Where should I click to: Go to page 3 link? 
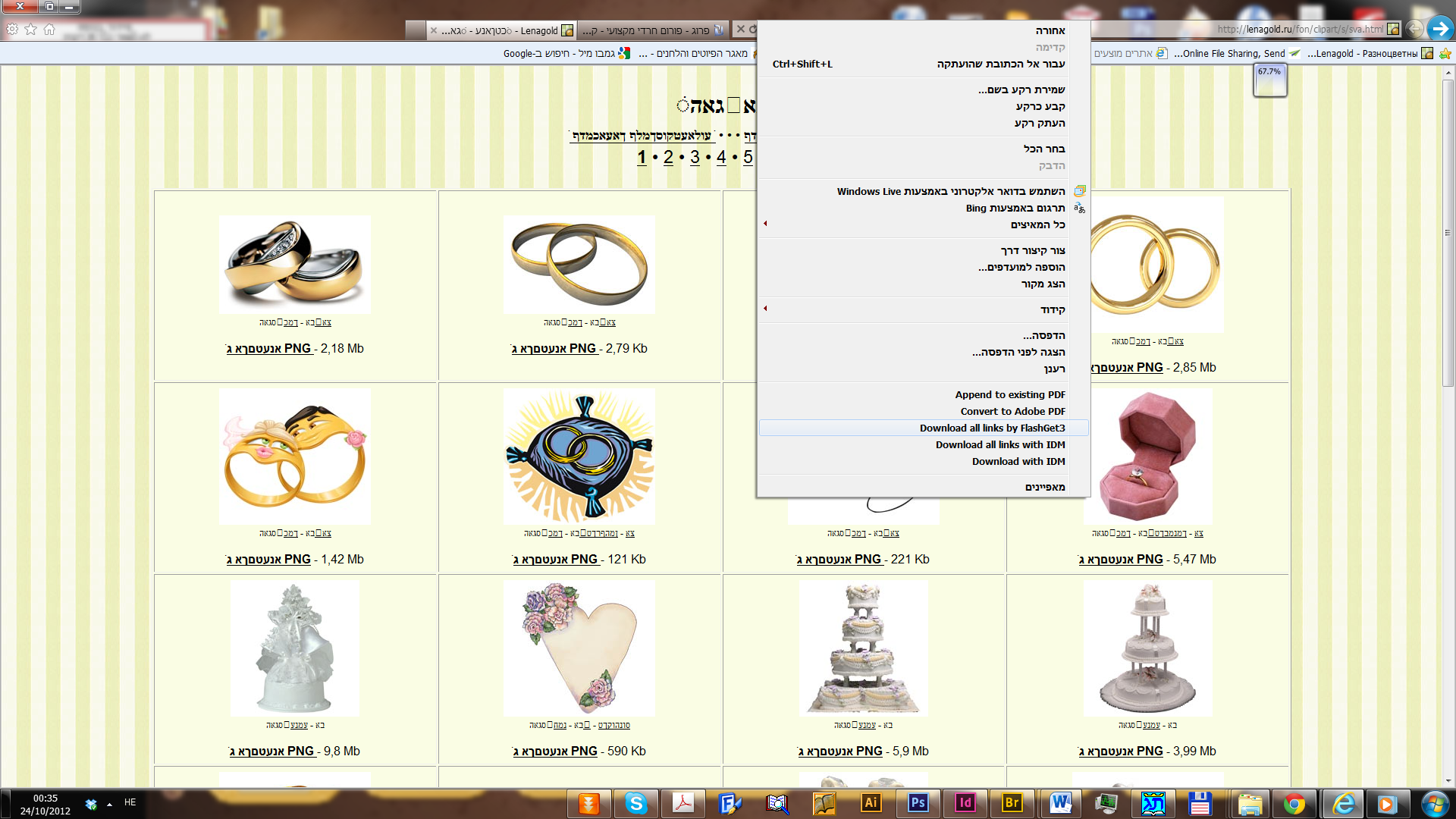695,157
